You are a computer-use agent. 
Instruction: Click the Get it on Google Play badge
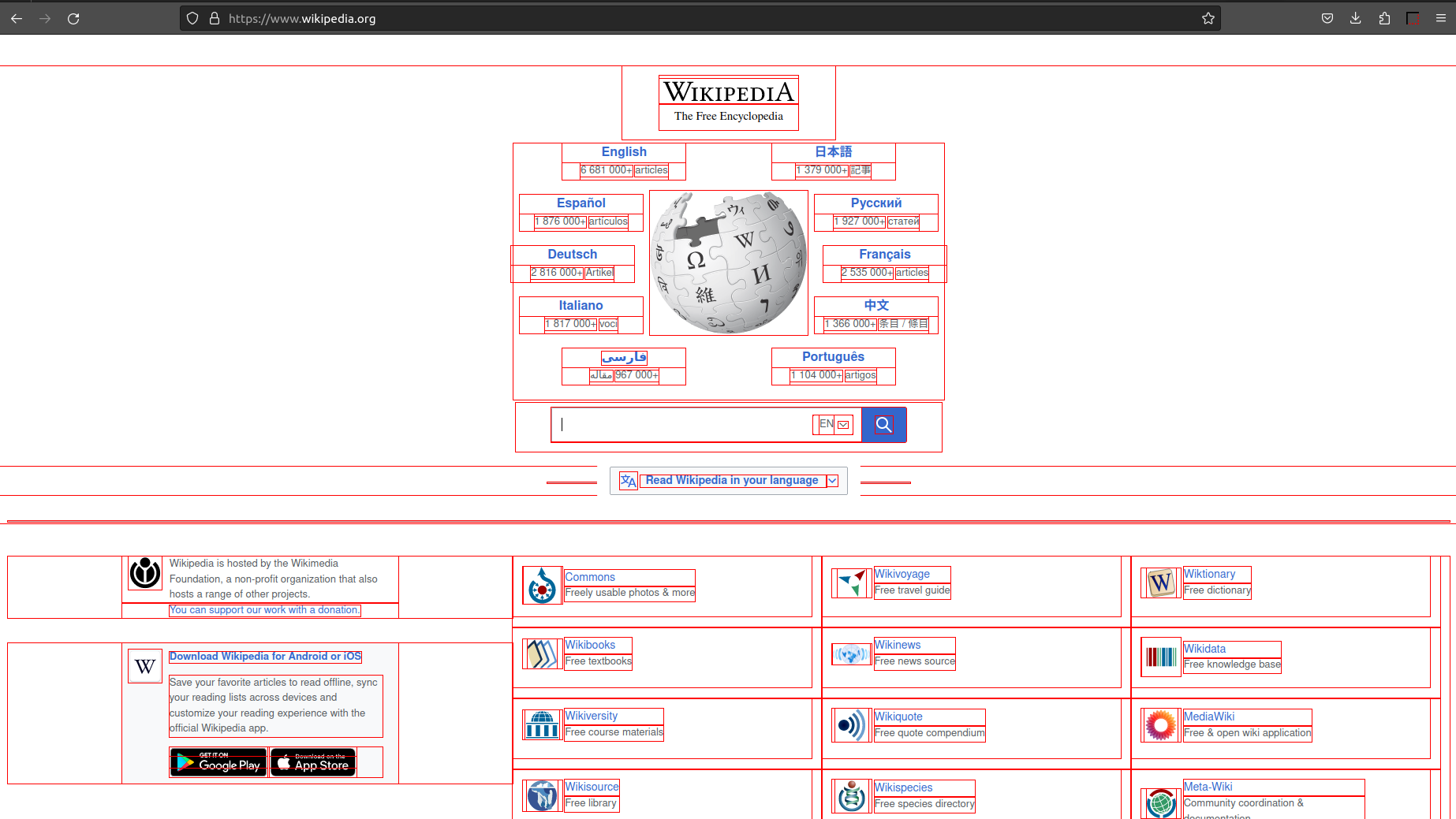tap(218, 762)
